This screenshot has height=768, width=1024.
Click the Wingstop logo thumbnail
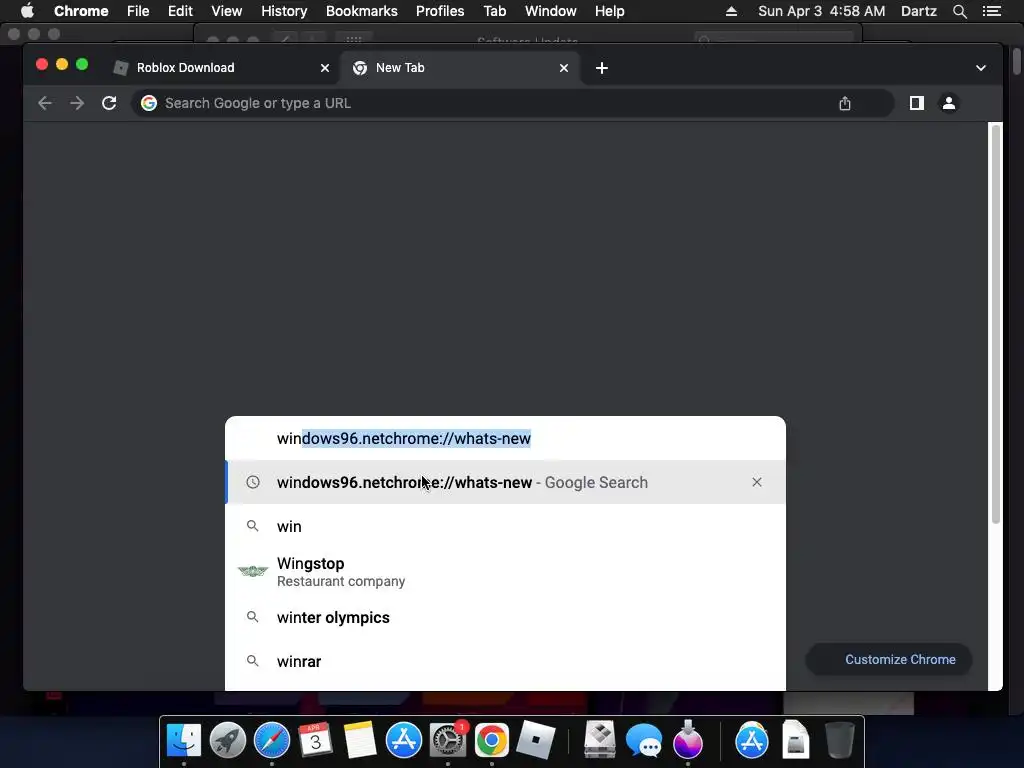click(x=253, y=571)
